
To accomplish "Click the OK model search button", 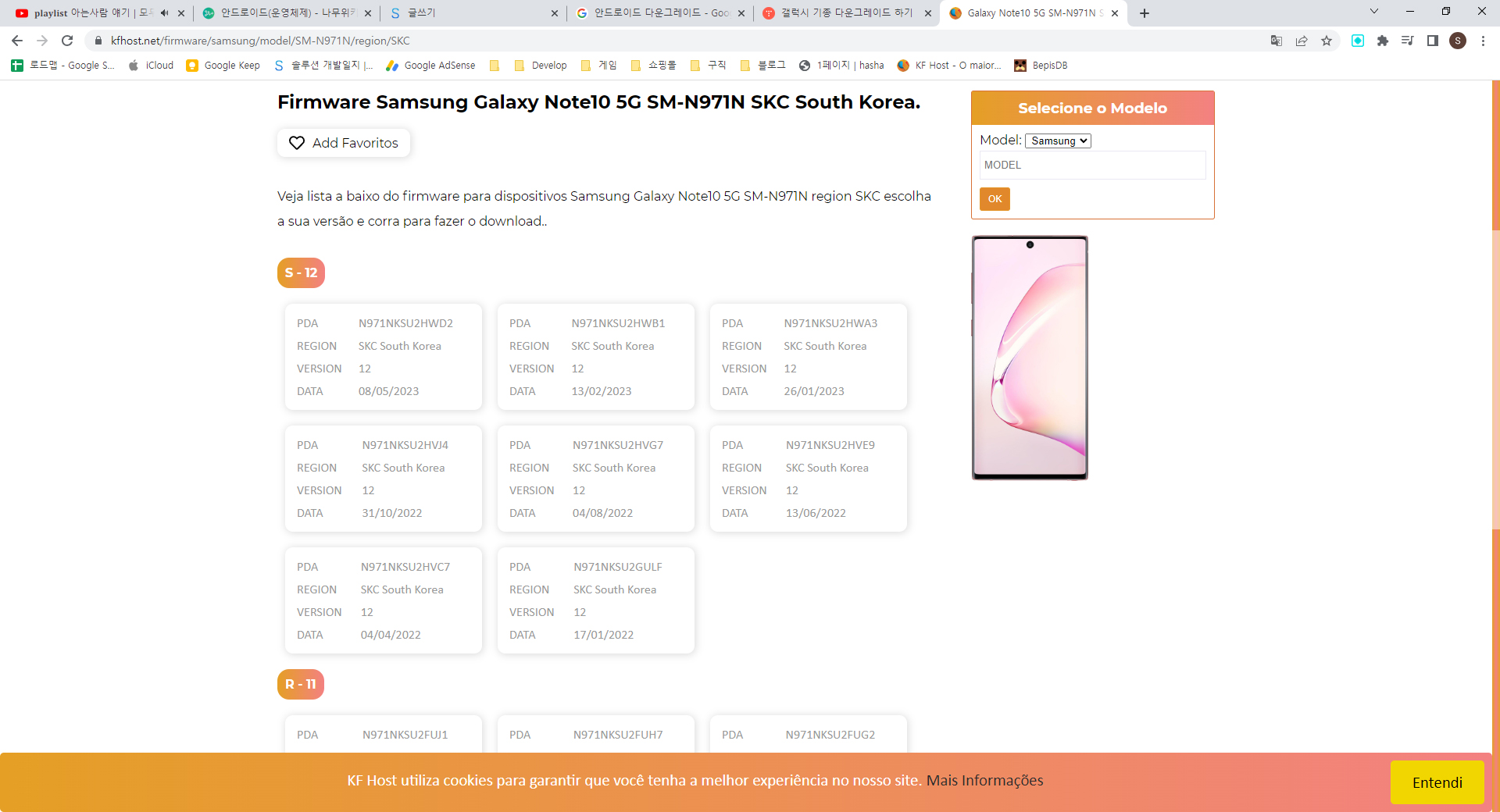I will pos(995,199).
